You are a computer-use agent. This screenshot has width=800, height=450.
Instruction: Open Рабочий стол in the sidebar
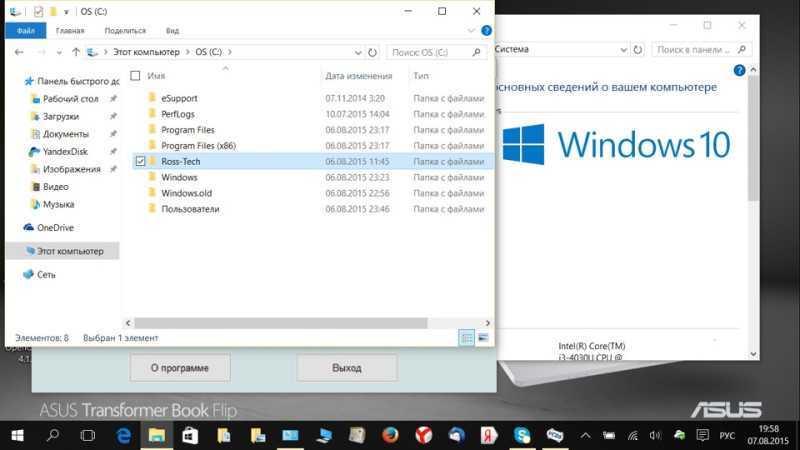70,98
